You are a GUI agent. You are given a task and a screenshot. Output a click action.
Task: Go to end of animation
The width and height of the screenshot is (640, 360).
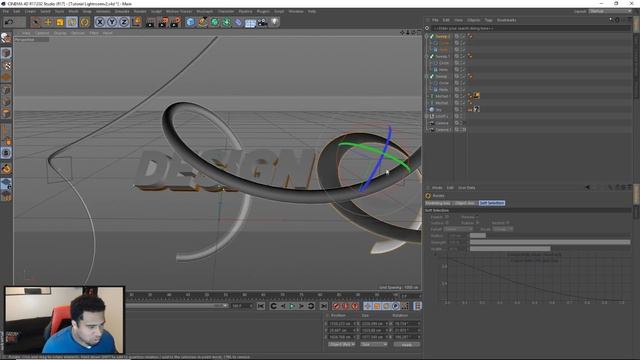(x=323, y=306)
